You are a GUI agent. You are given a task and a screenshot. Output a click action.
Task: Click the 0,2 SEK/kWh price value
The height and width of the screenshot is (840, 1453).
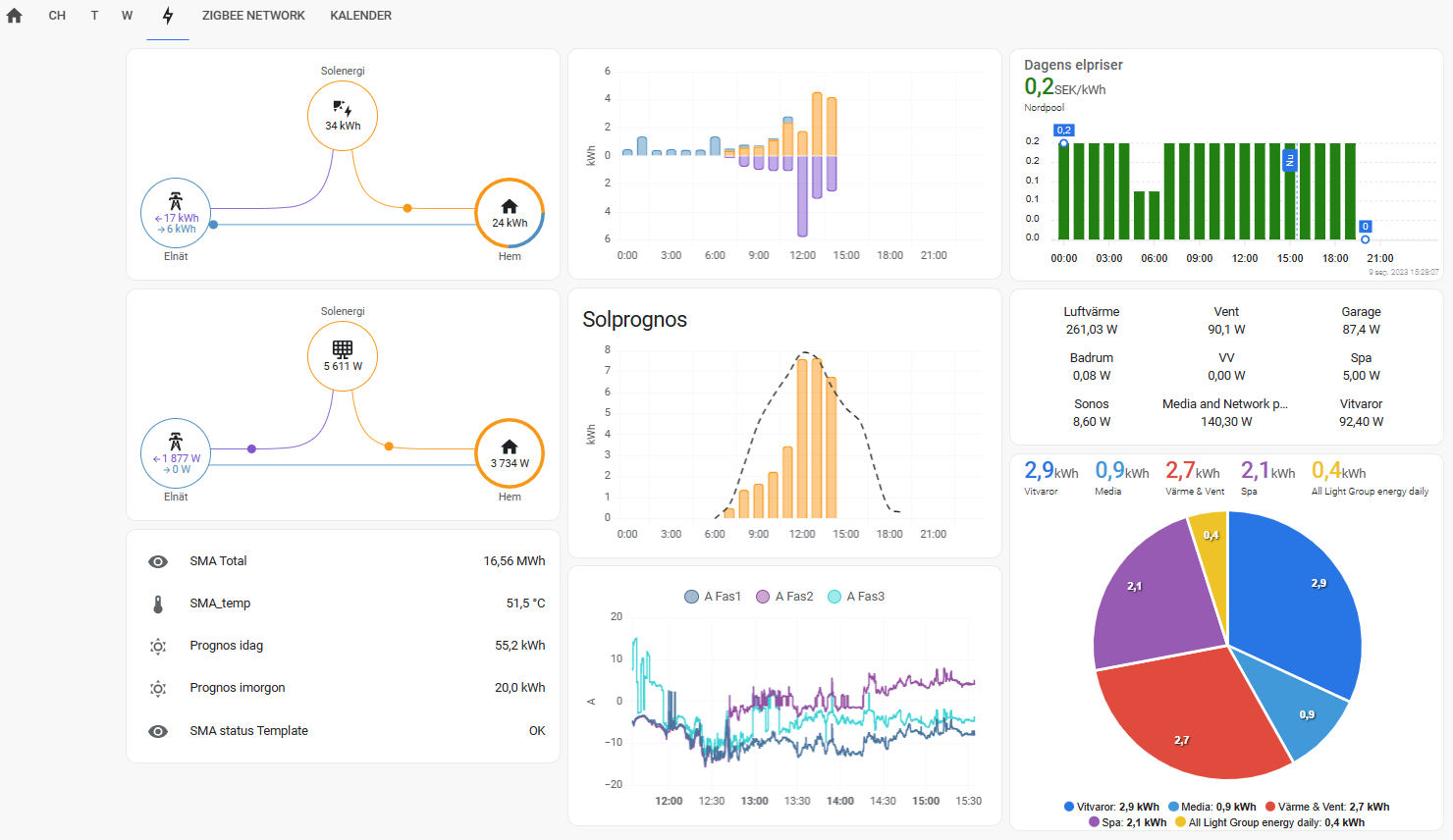pos(1064,87)
